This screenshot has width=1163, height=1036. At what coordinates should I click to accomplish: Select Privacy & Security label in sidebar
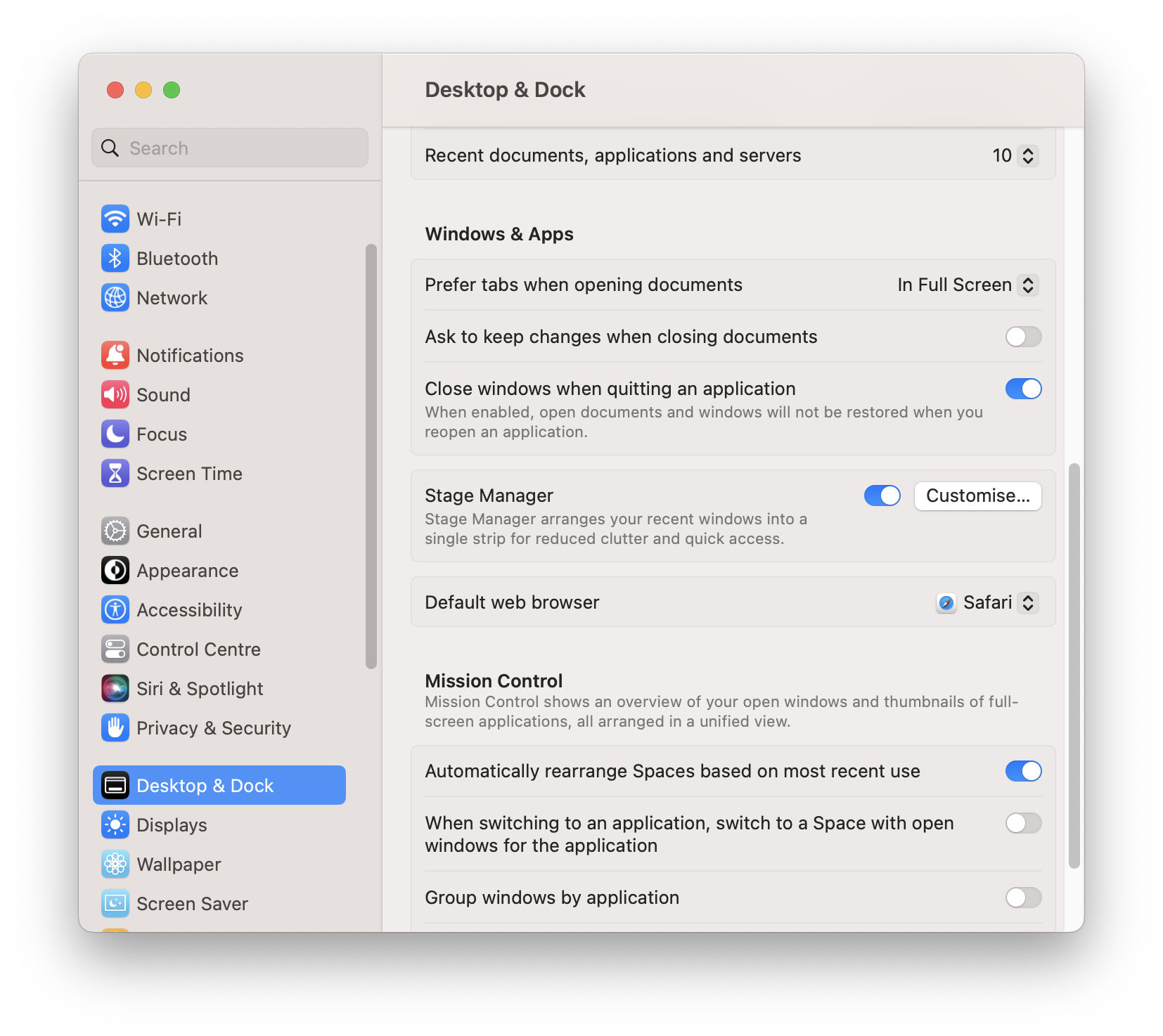tap(214, 727)
